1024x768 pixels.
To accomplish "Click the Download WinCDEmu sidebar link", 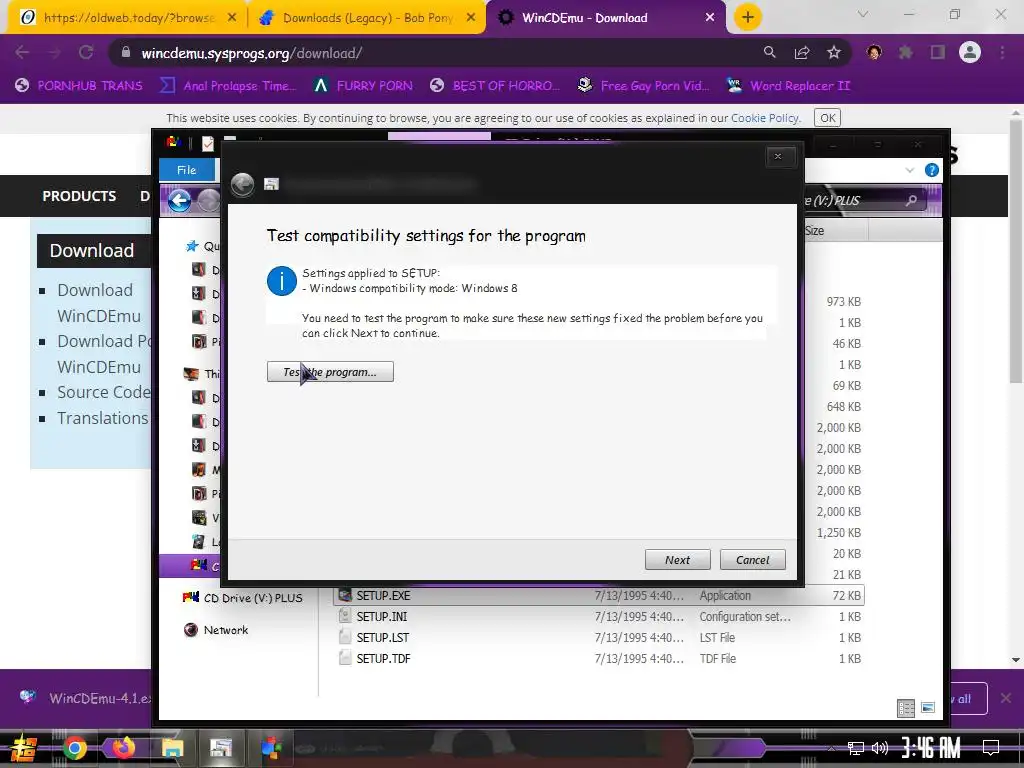I will pos(98,303).
